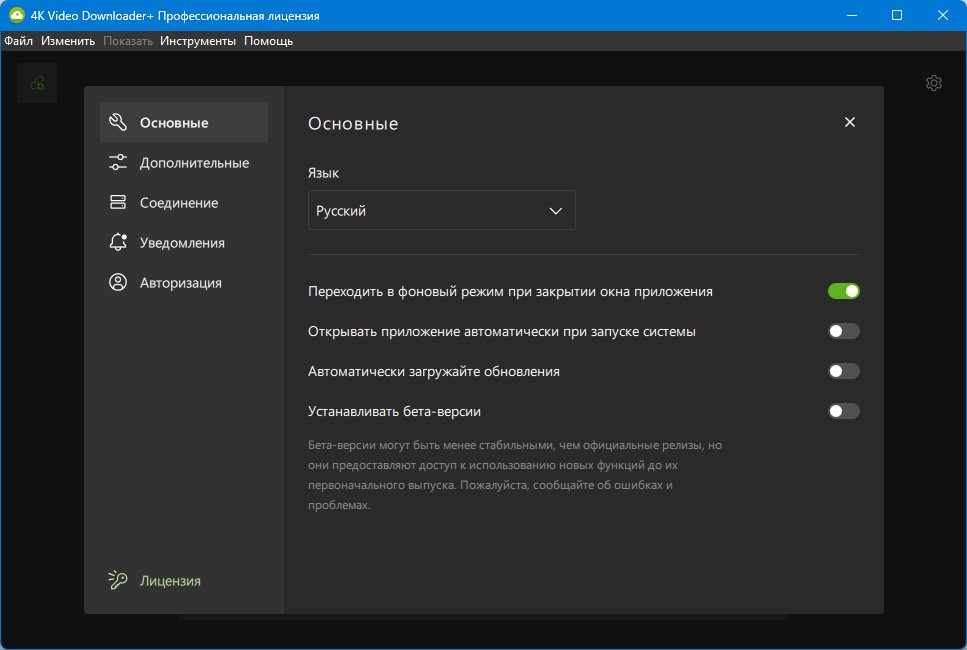This screenshot has height=650, width=967.
Task: Open the Помощь menu
Action: click(x=268, y=41)
